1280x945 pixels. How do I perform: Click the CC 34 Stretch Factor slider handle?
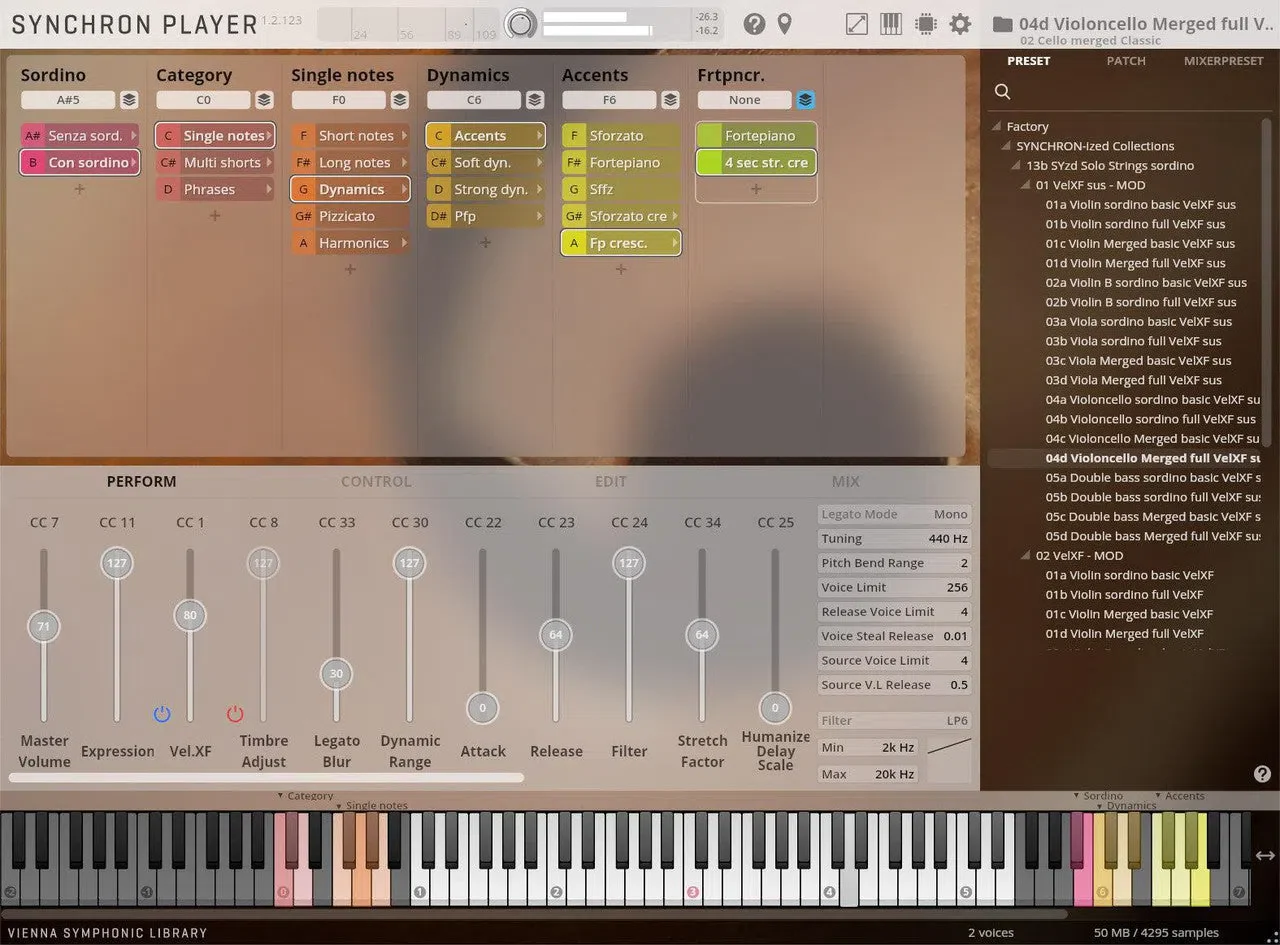point(702,635)
